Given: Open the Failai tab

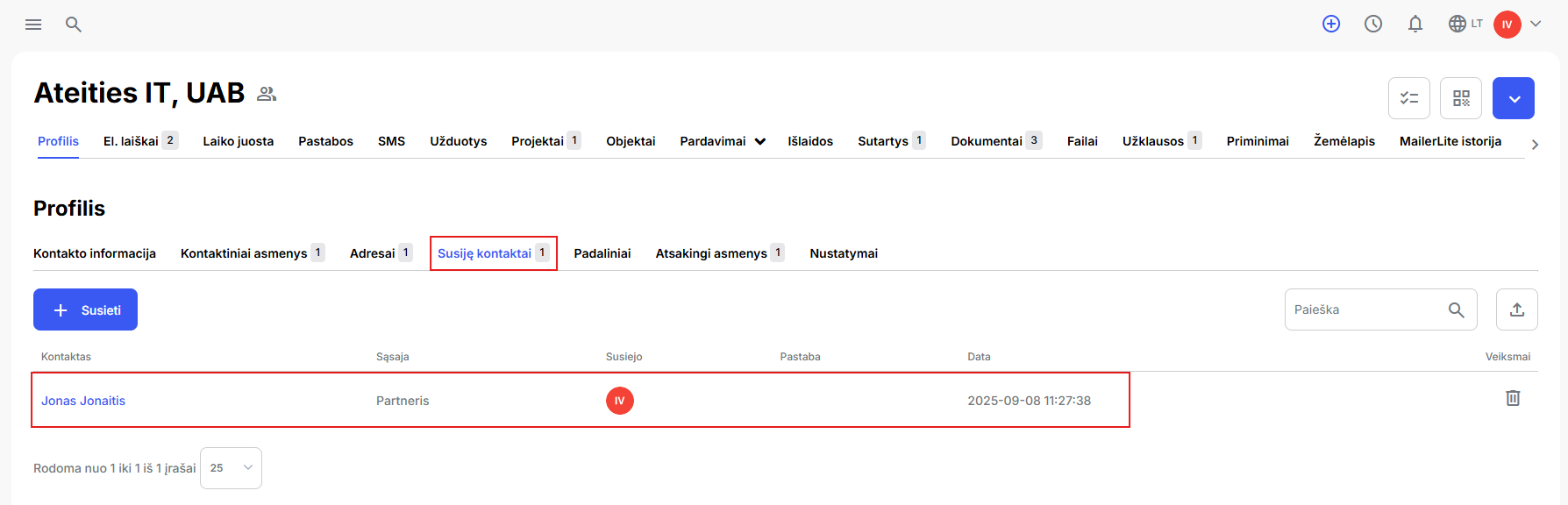Looking at the screenshot, I should pos(1082,141).
